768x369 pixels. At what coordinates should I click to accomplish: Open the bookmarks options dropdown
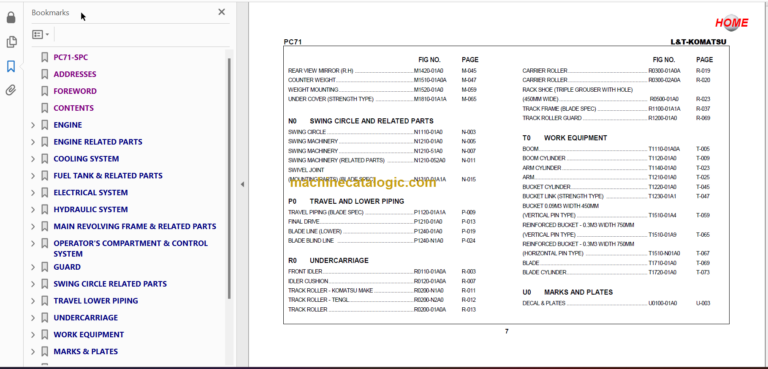40,34
